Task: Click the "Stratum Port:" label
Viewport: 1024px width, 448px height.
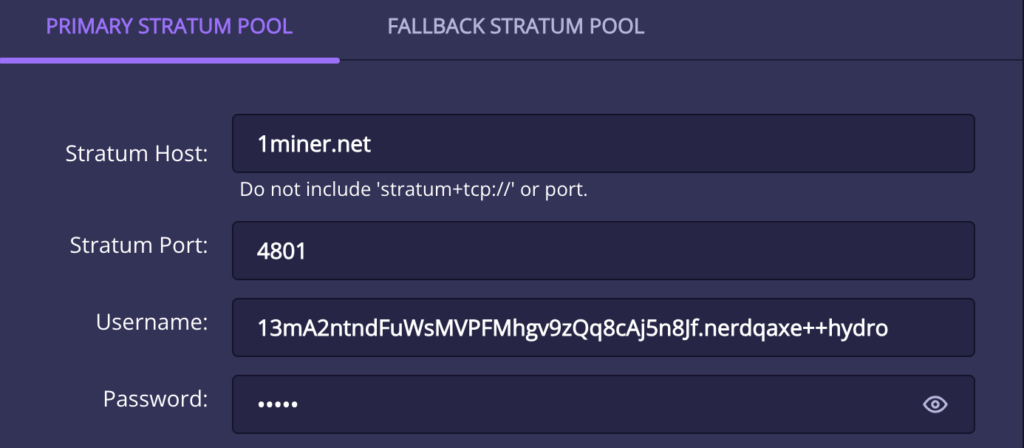Action: point(139,246)
